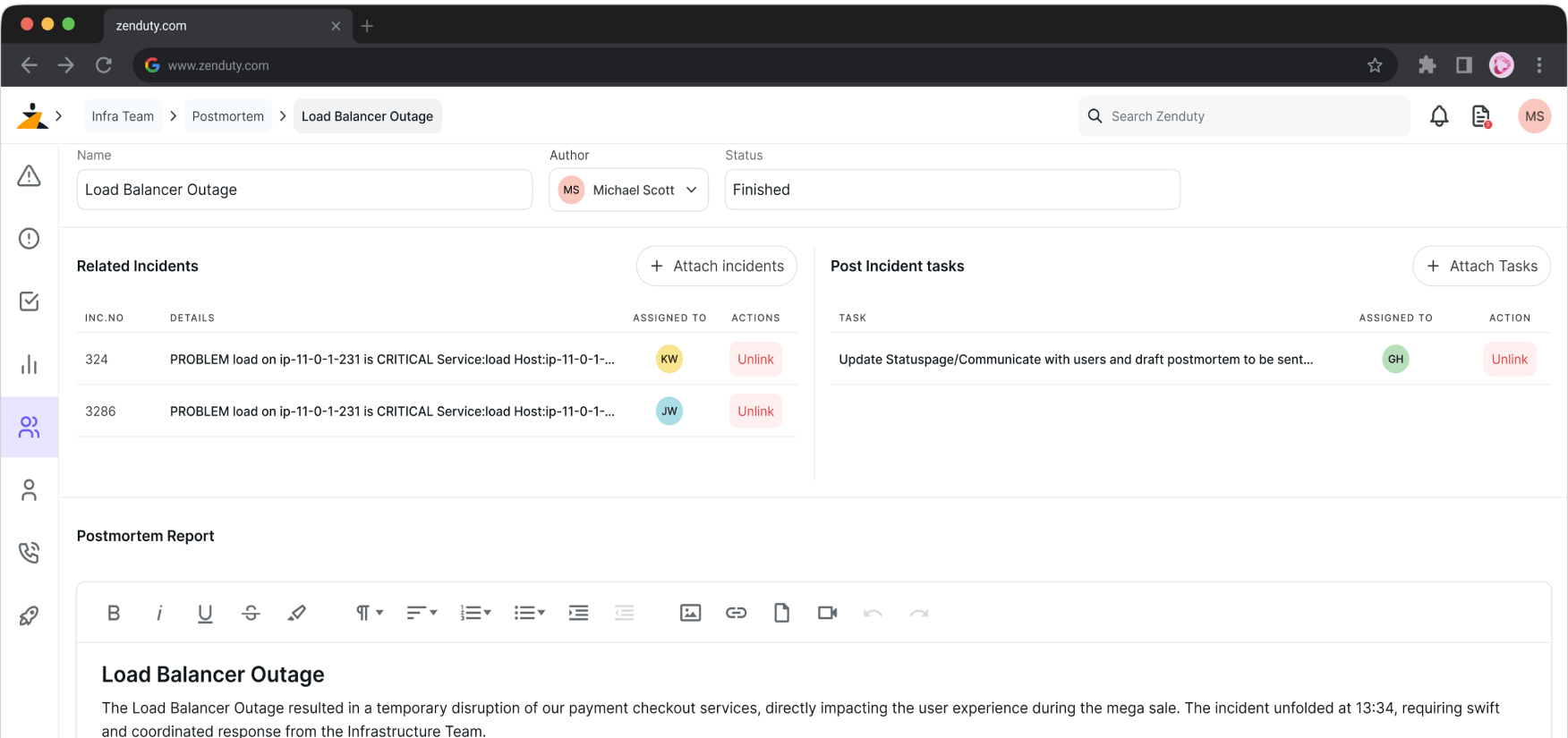The width and height of the screenshot is (1568, 738).
Task: Insert a video into the report
Action: (827, 613)
